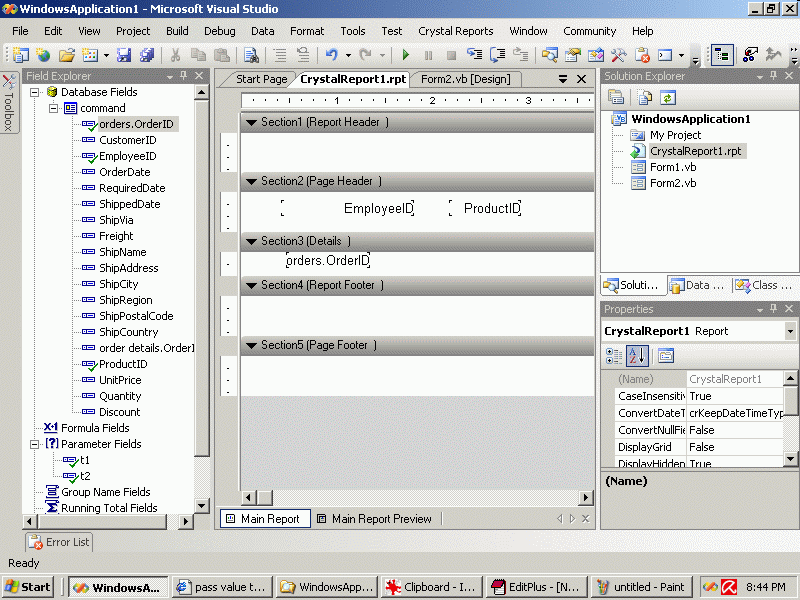Click the Group Expert toolbar icon
Image resolution: width=800 pixels, height=600 pixels.
(750, 55)
